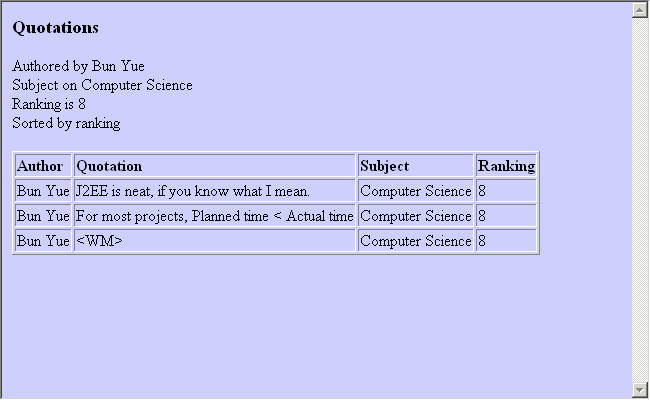The width and height of the screenshot is (650, 400).
Task: Click the Quotations heading
Action: click(56, 28)
